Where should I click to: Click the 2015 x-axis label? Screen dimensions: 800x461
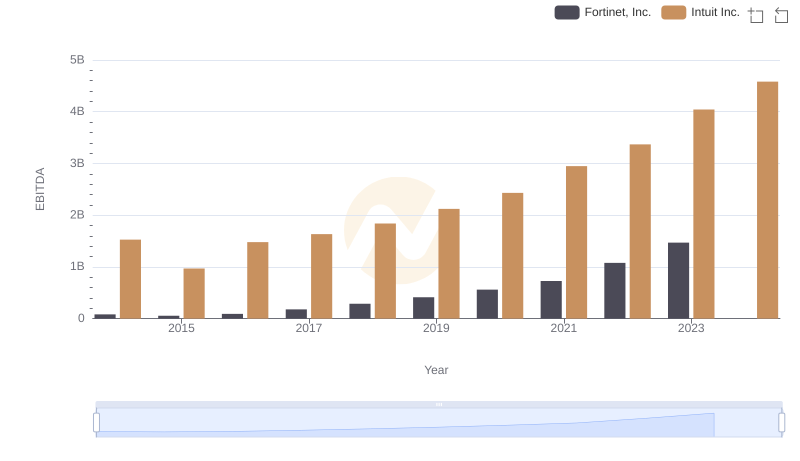[181, 328]
